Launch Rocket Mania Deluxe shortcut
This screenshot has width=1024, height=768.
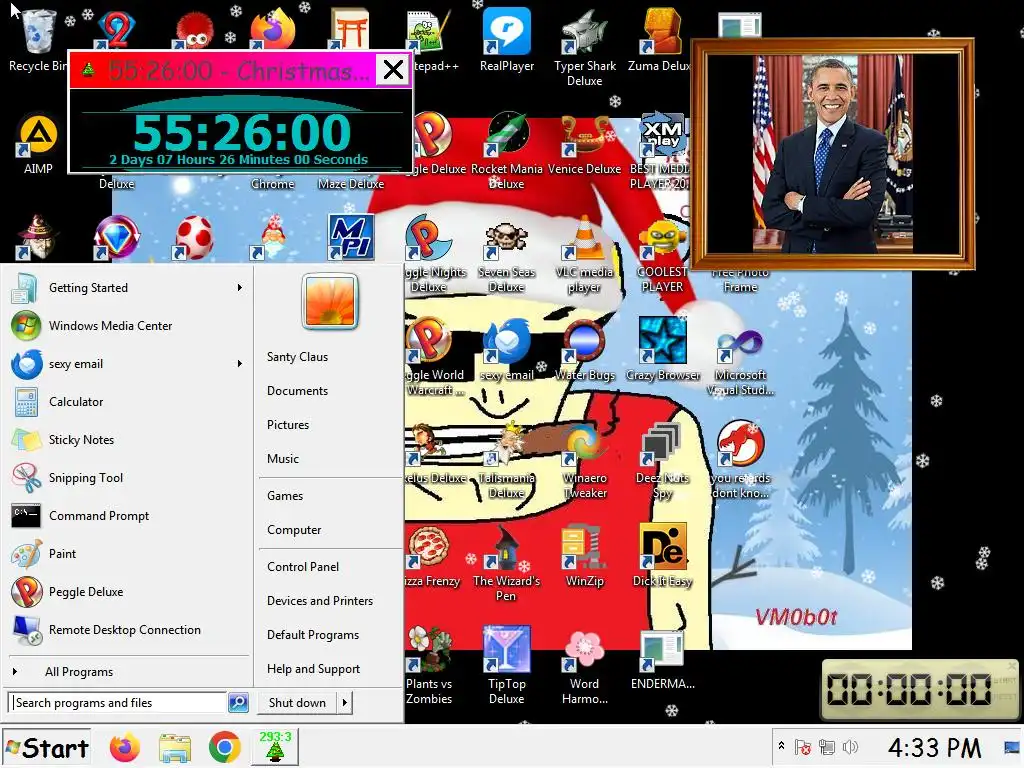pyautogui.click(x=507, y=152)
